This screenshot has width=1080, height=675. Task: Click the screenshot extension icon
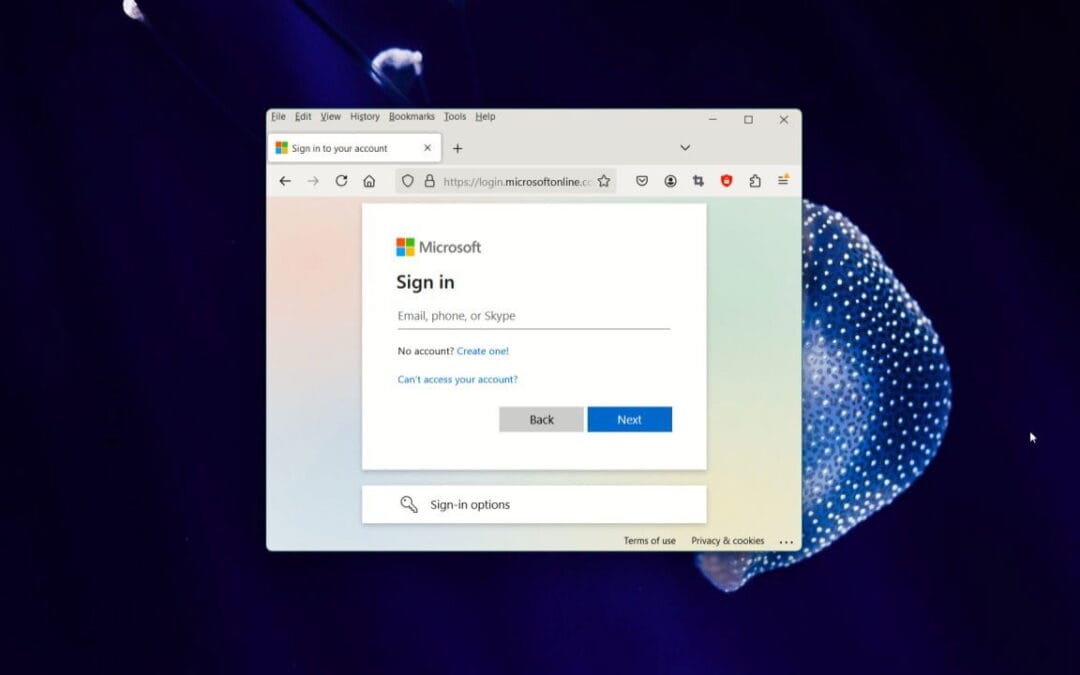tap(697, 180)
